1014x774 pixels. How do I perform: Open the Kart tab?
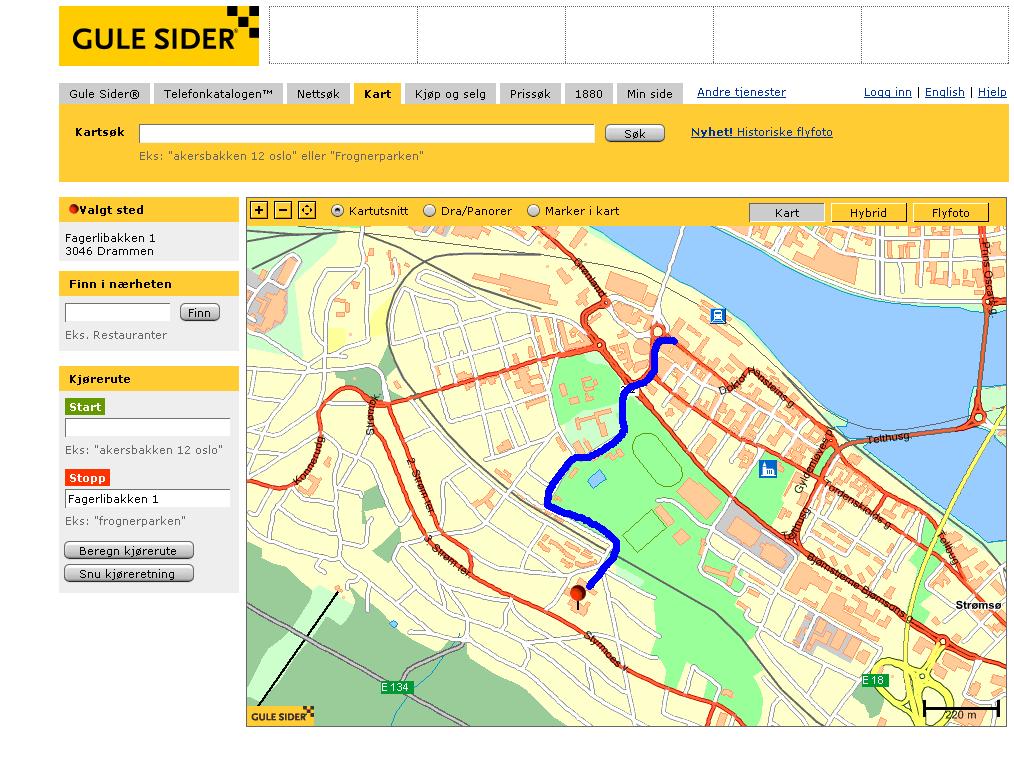(x=378, y=94)
